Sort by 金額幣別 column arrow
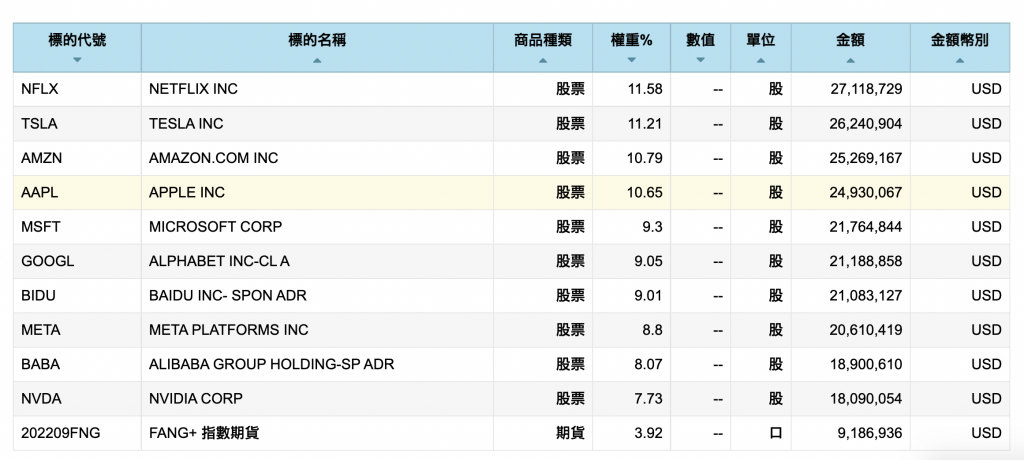Viewport: 1024px width, 460px height. coord(959,60)
